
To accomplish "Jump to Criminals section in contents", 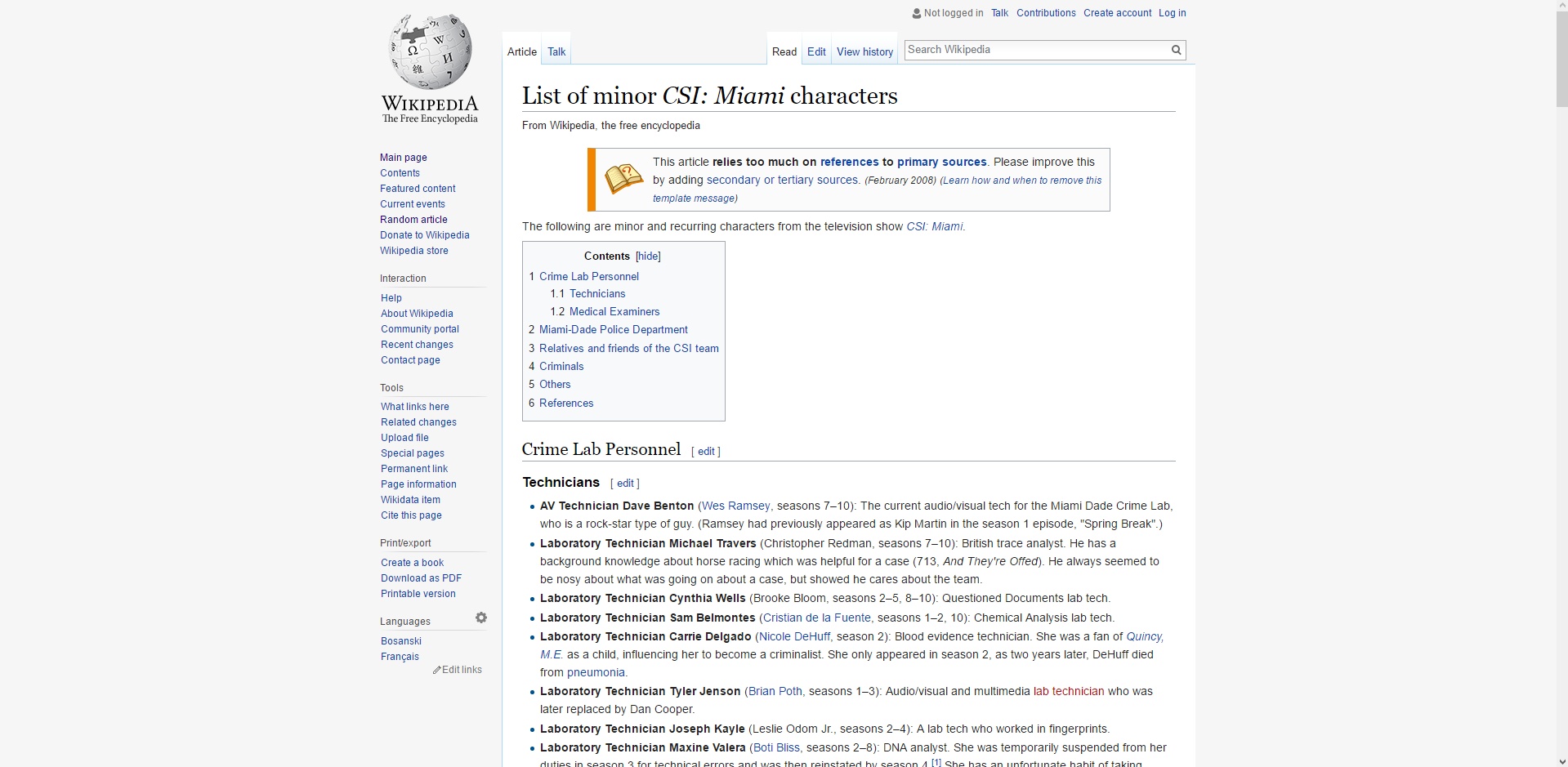I will click(x=561, y=367).
